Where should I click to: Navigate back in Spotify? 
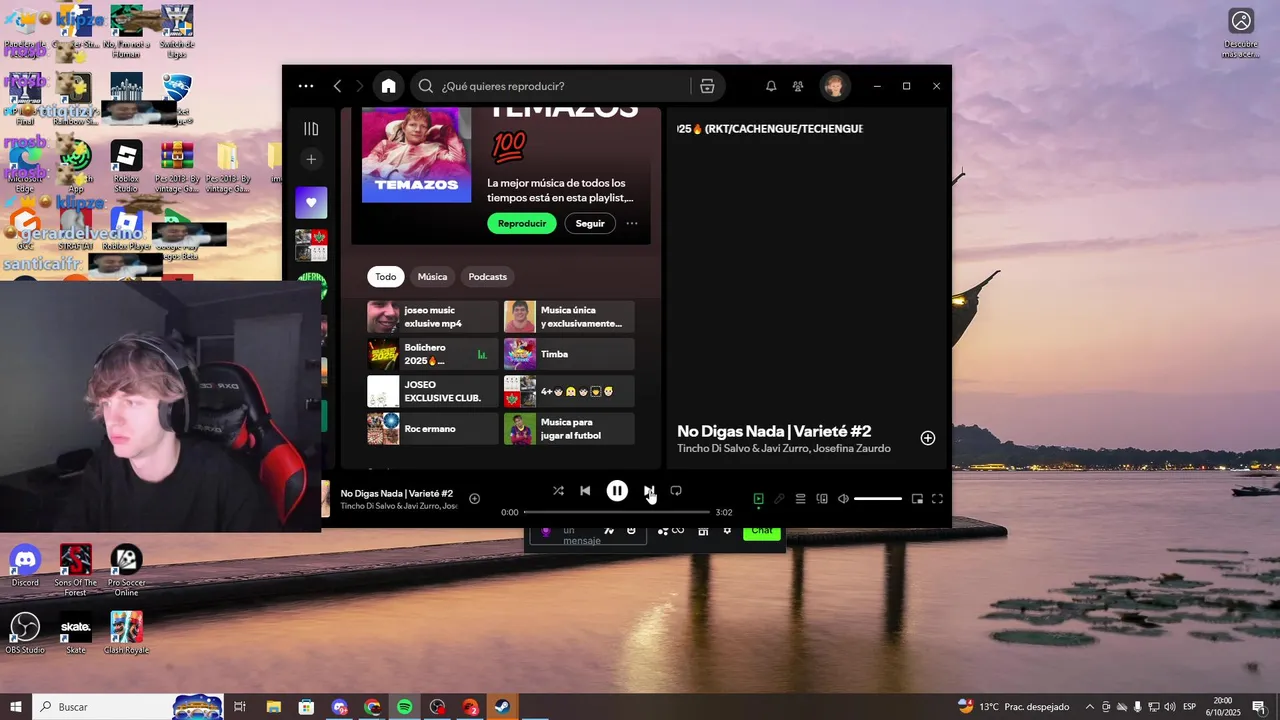point(337,86)
